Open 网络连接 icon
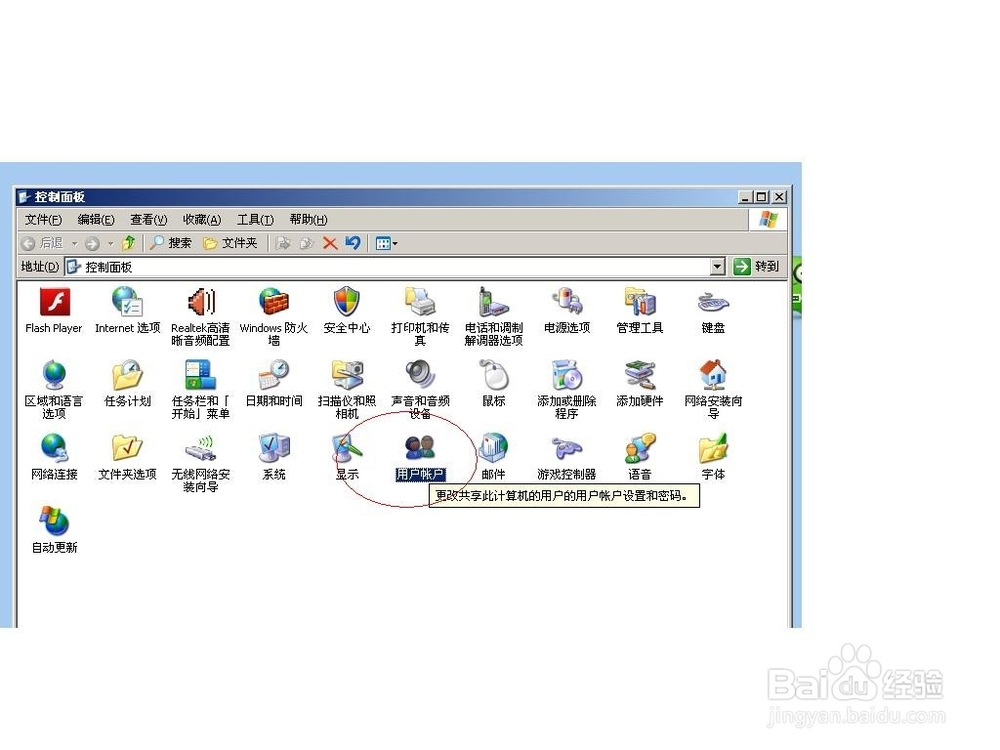1000x750 pixels. point(54,448)
